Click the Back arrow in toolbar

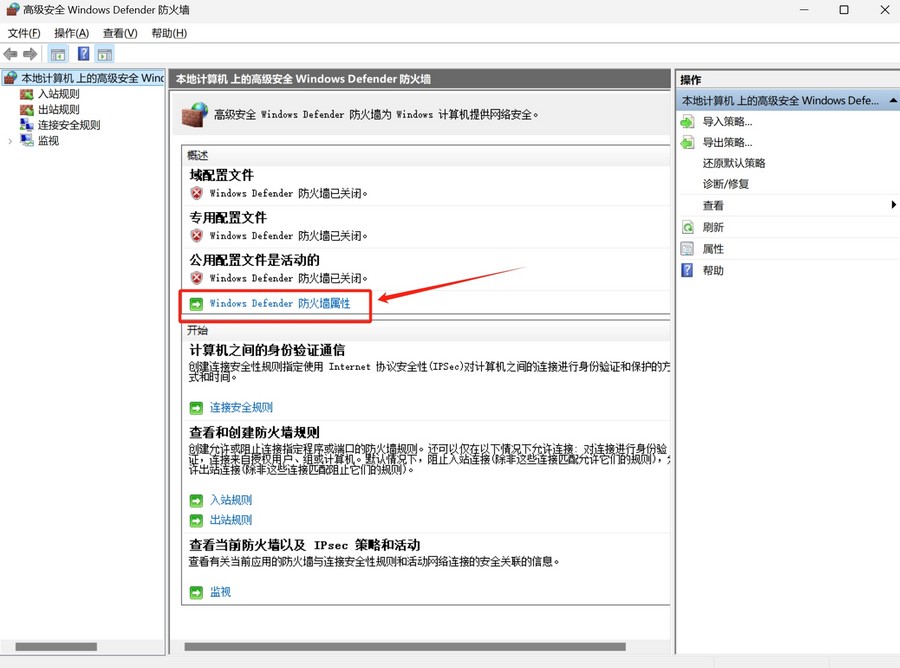(10, 55)
